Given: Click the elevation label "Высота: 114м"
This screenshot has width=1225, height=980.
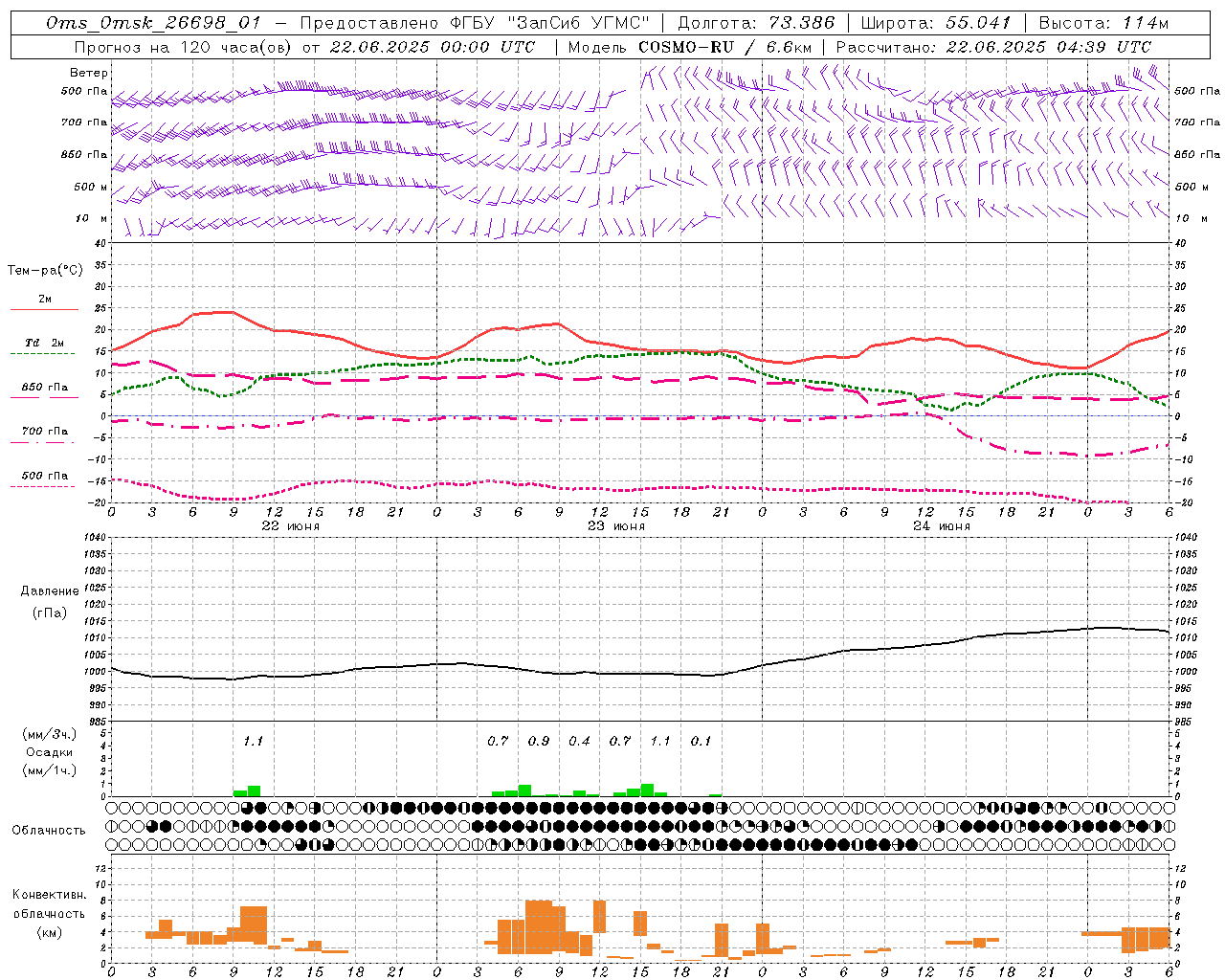Looking at the screenshot, I should pyautogui.click(x=1104, y=23).
